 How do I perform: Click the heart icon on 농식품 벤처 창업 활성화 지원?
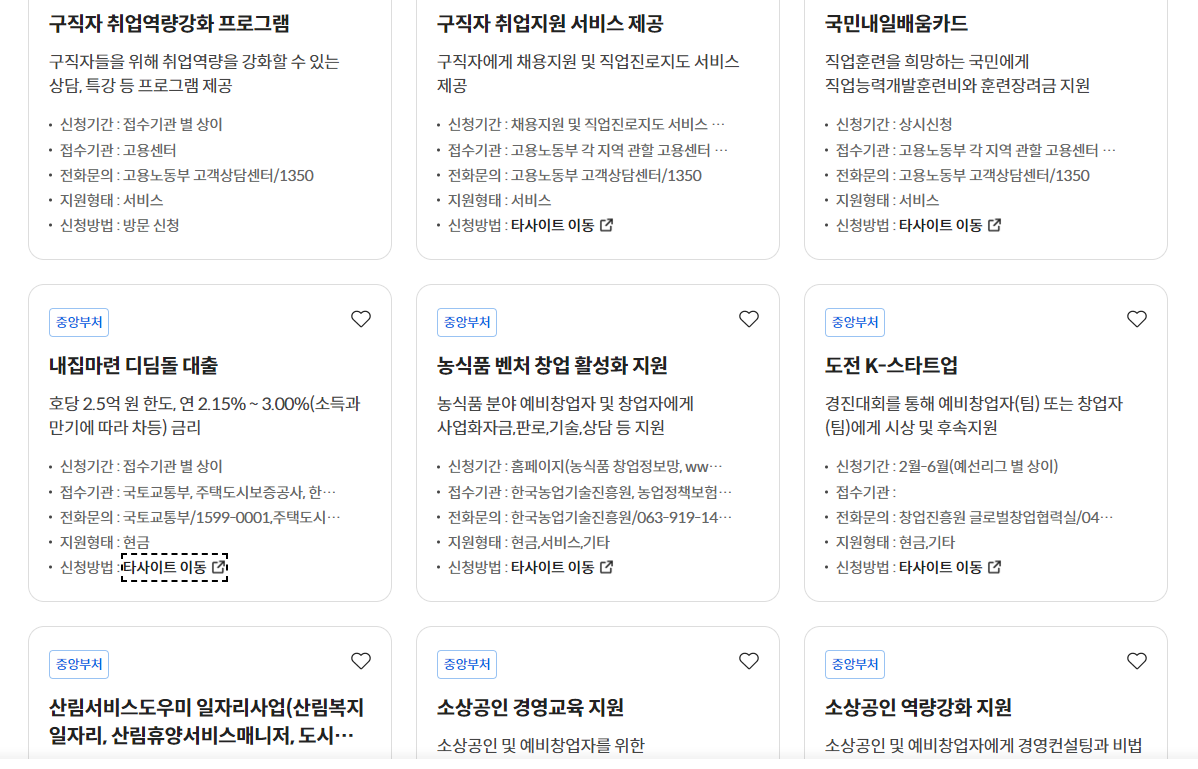[748, 319]
